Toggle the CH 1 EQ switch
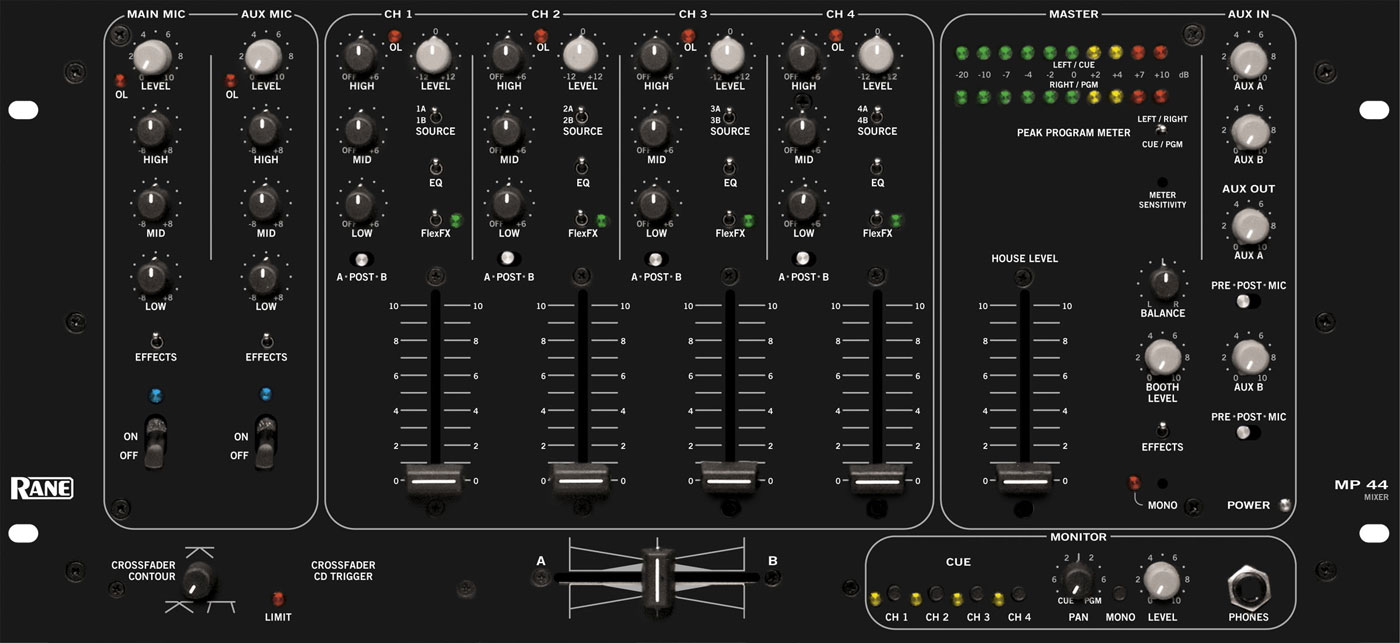The width and height of the screenshot is (1400, 643). click(x=435, y=167)
